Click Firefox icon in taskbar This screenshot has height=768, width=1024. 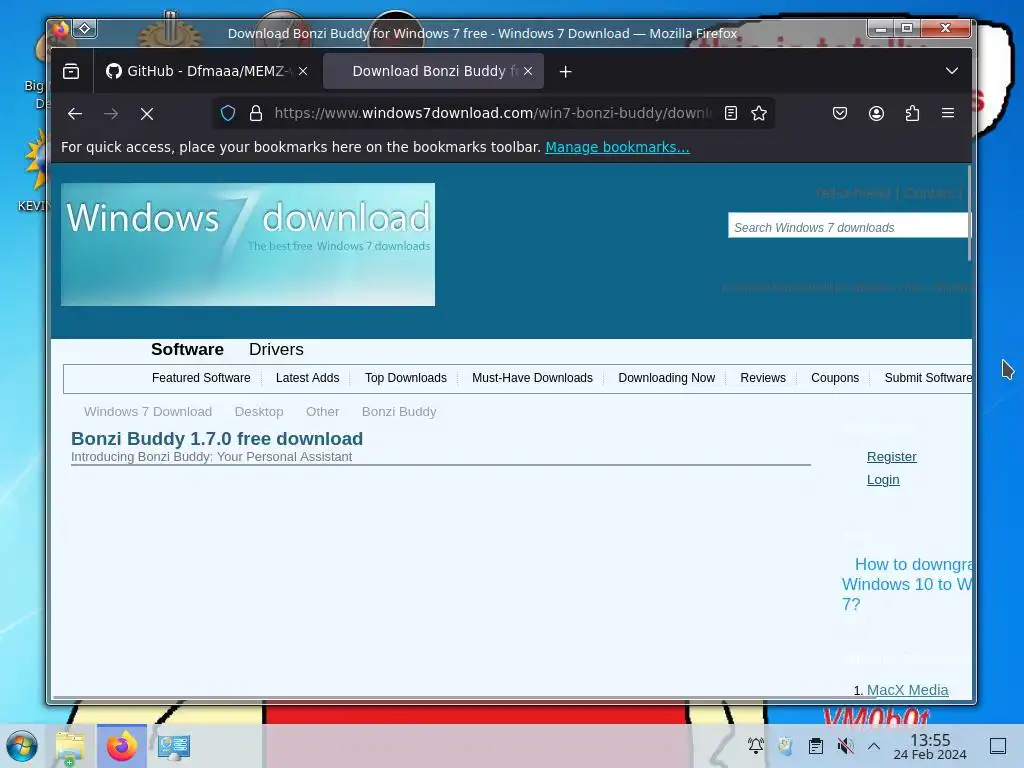[x=121, y=746]
